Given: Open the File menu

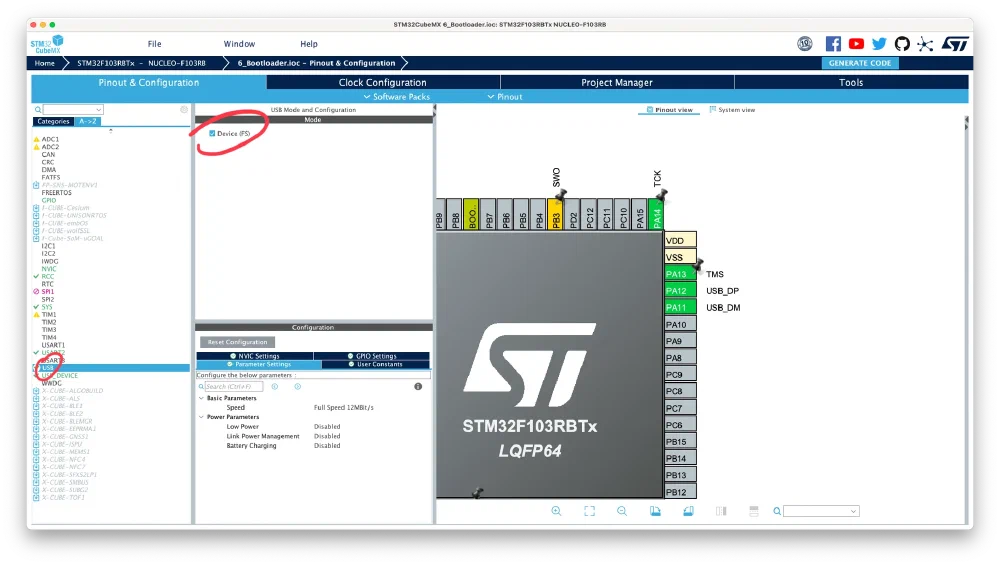Looking at the screenshot, I should pos(154,44).
